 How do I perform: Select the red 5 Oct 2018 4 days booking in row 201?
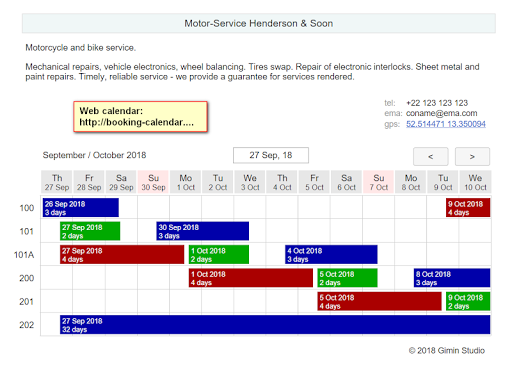[x=379, y=301]
